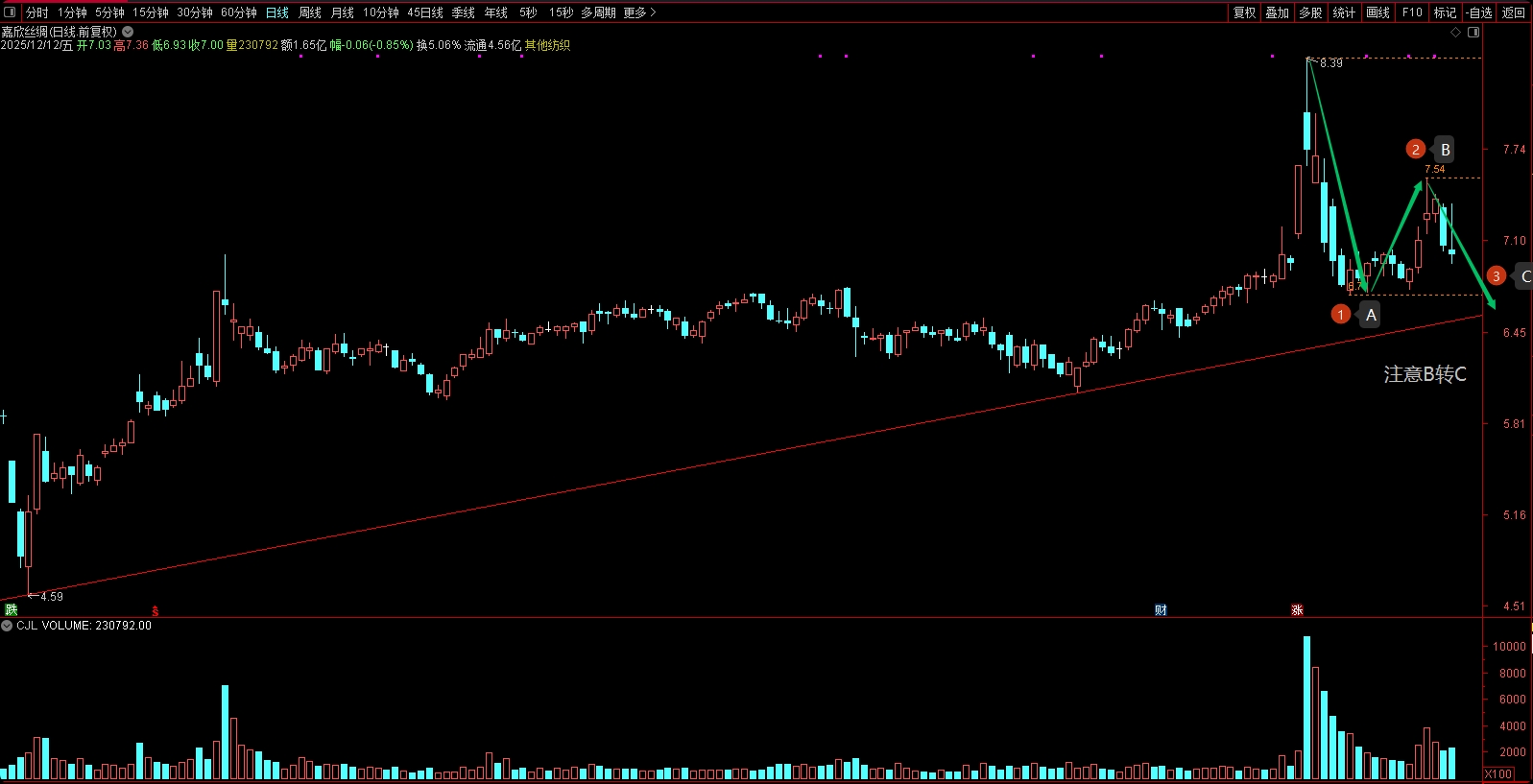
Task: Open the 其他纺织 sector link
Action: coord(547,45)
